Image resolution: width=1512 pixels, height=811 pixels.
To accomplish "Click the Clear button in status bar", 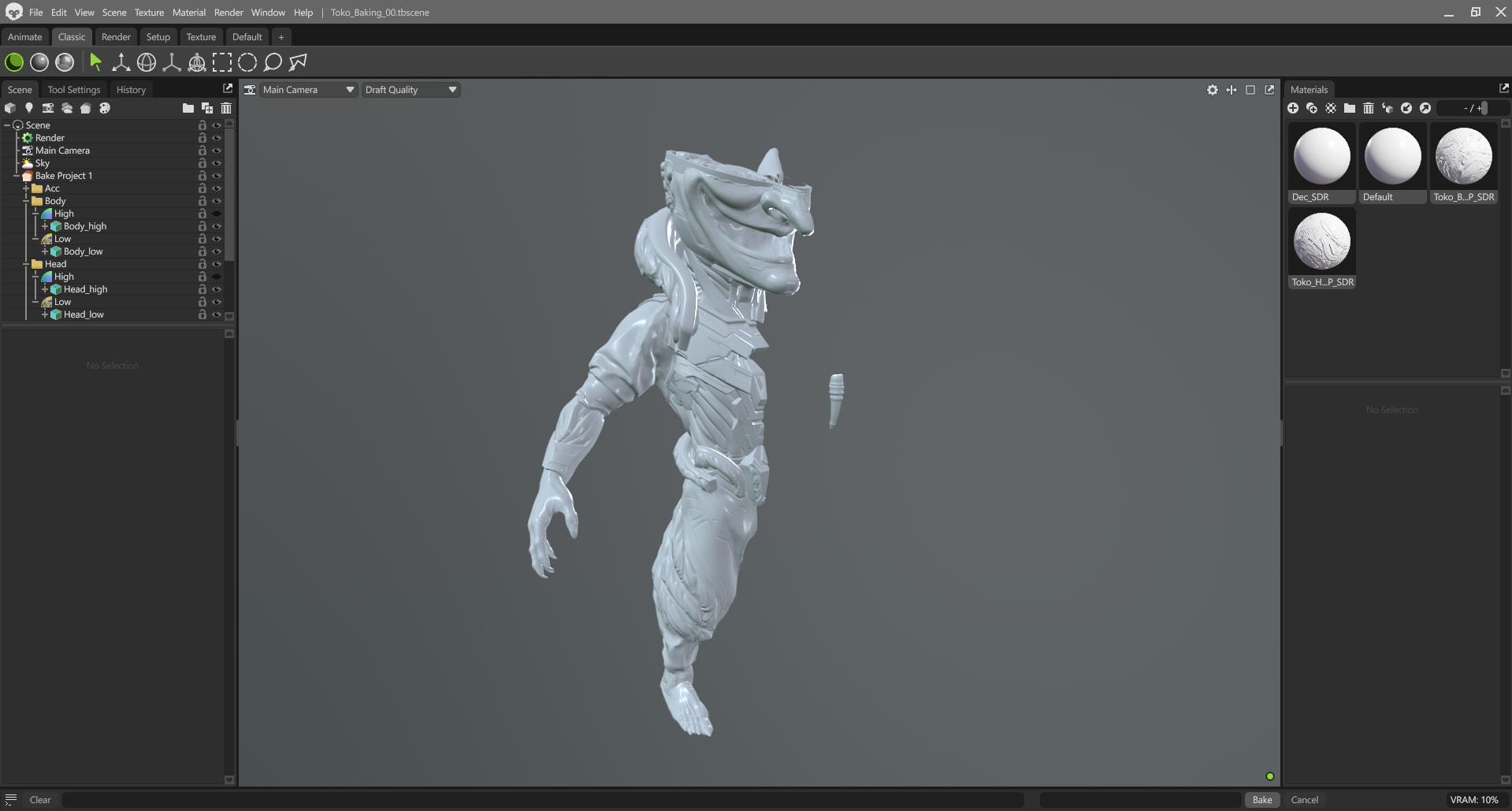I will pyautogui.click(x=40, y=800).
